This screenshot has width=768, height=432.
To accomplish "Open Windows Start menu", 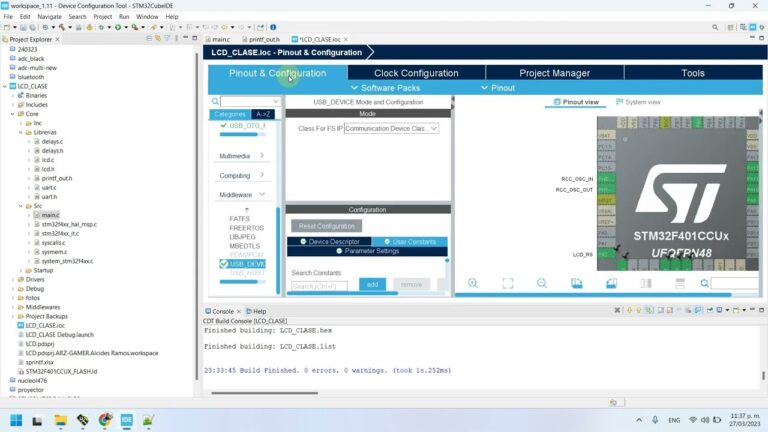I will (16, 420).
